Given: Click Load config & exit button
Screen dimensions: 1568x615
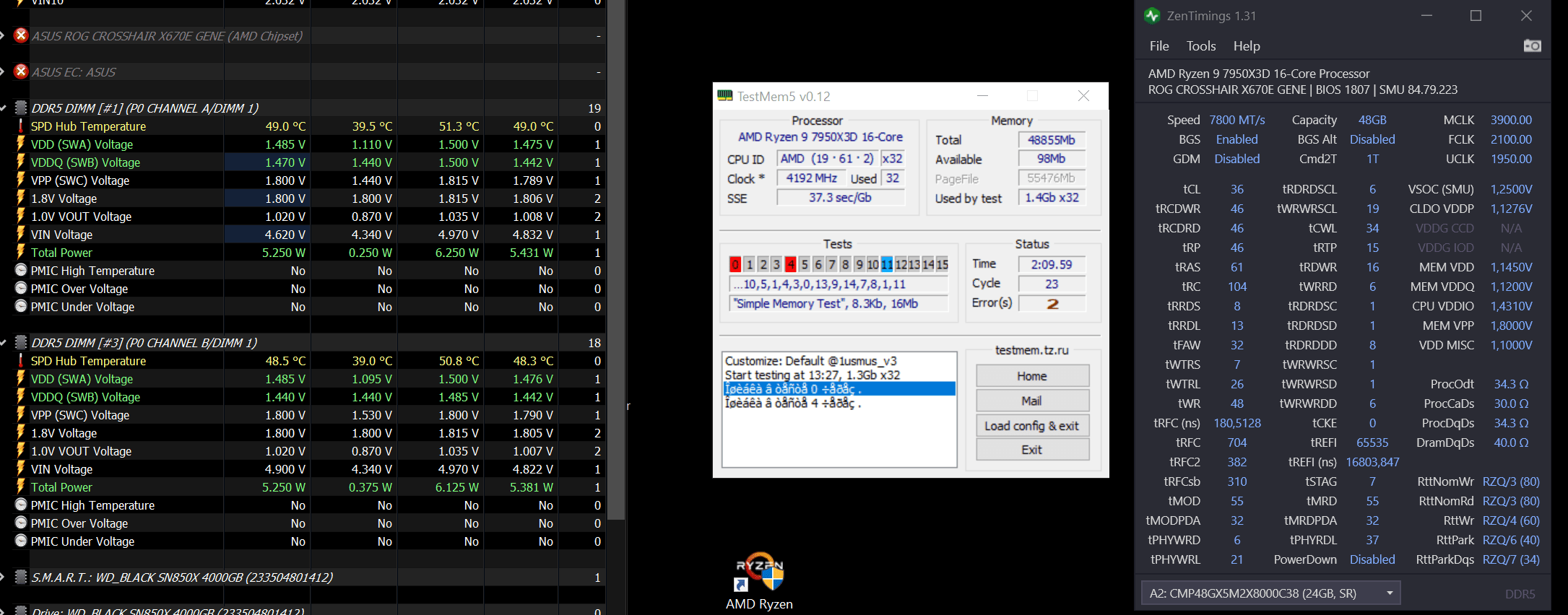Looking at the screenshot, I should click(1032, 425).
